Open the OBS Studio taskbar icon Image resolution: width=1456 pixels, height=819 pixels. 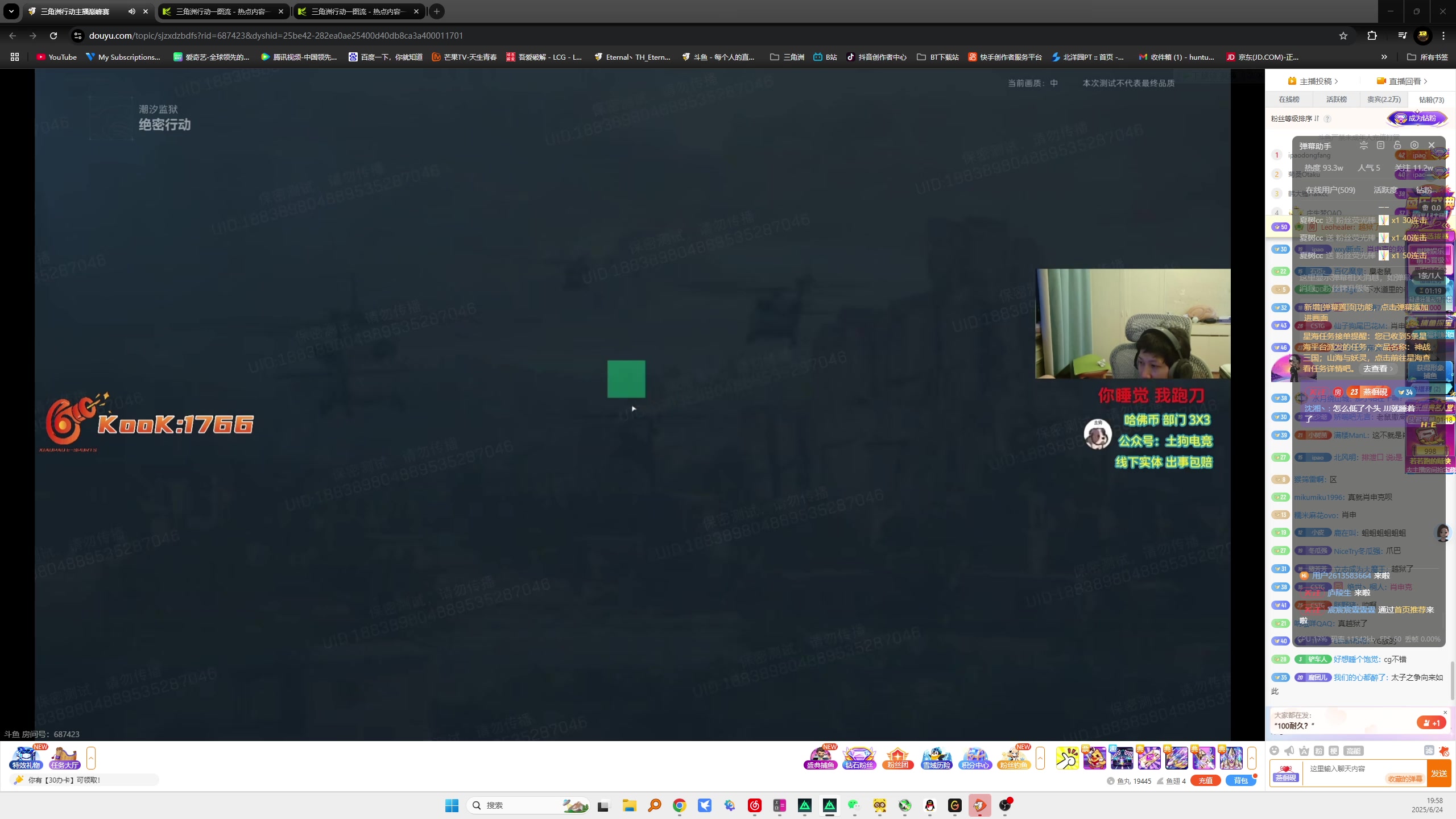(x=1005, y=805)
